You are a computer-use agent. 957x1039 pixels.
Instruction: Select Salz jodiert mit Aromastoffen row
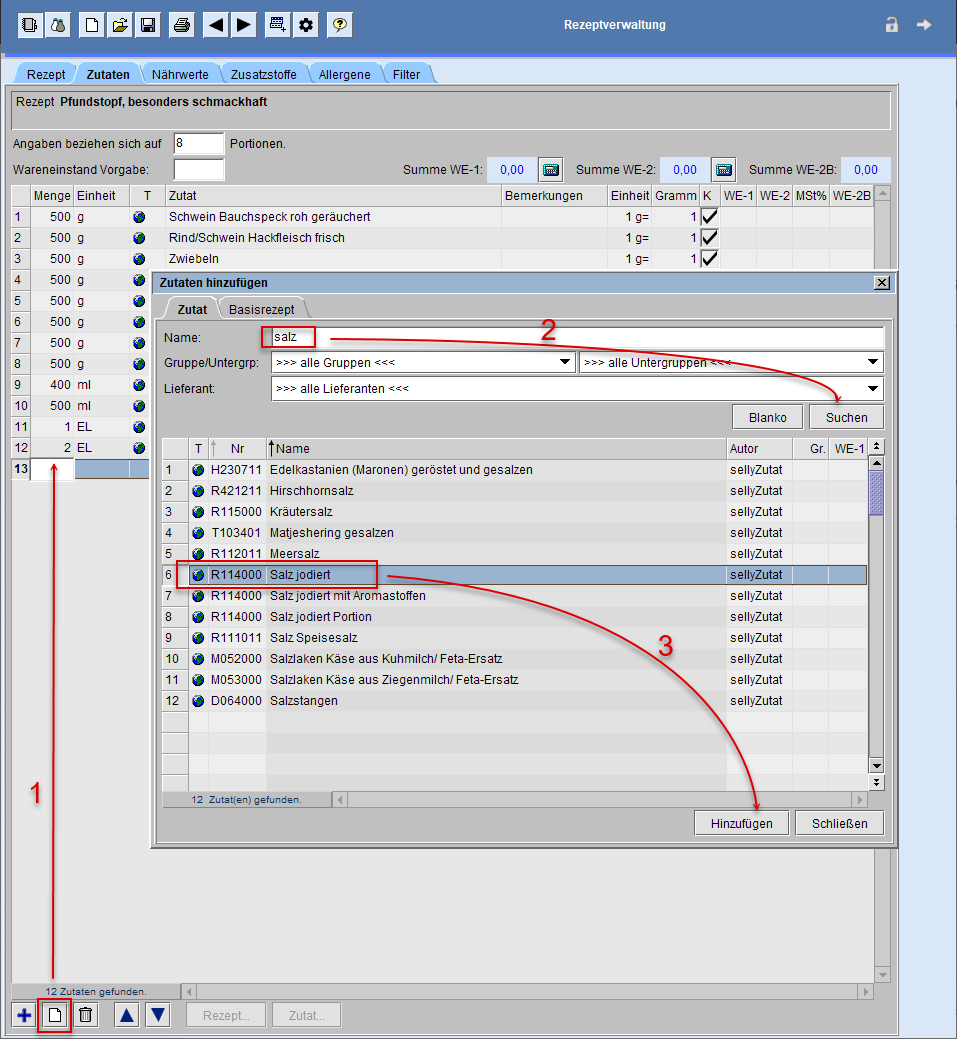[515, 596]
